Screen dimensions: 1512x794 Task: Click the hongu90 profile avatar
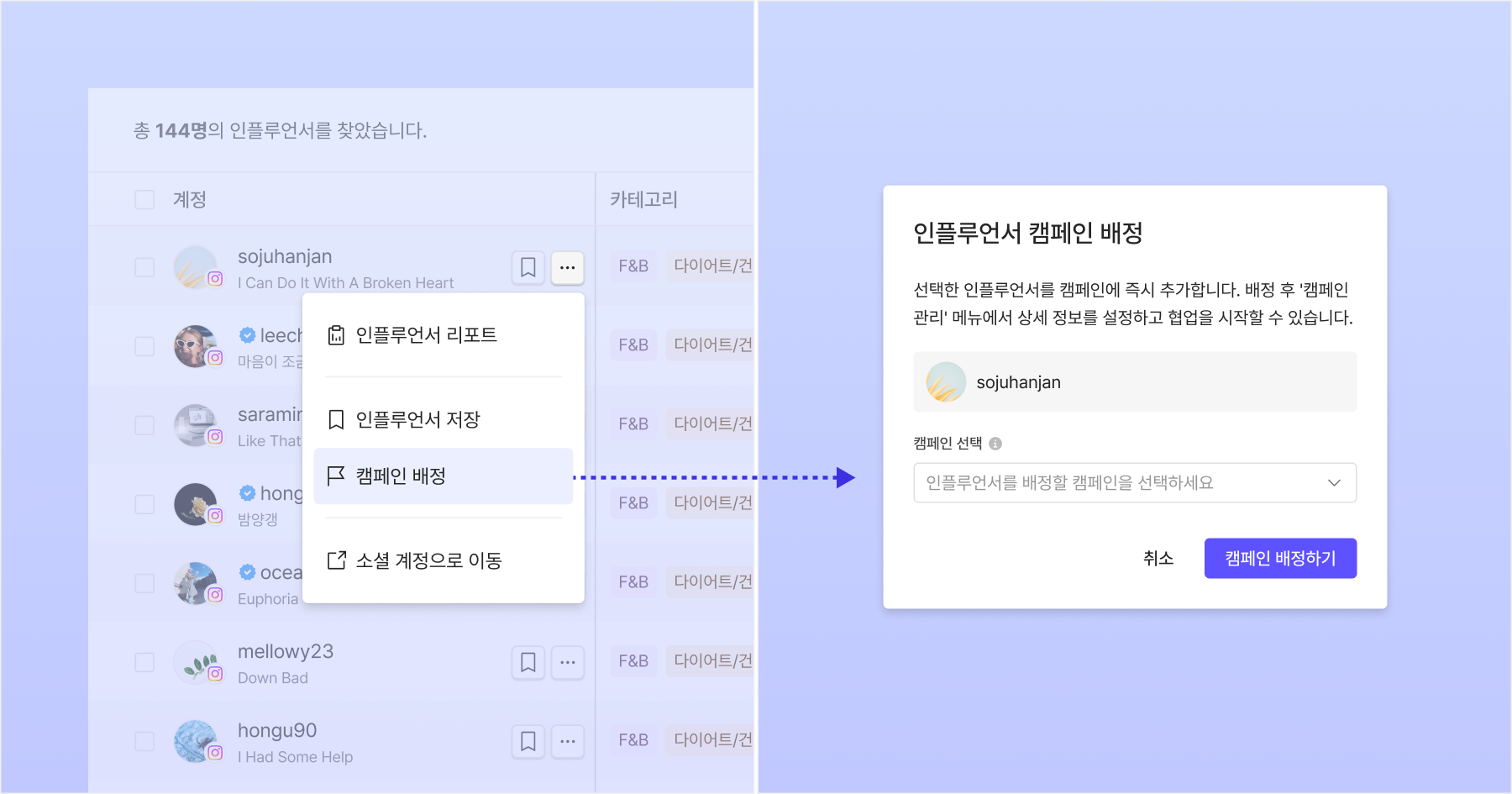tap(196, 741)
